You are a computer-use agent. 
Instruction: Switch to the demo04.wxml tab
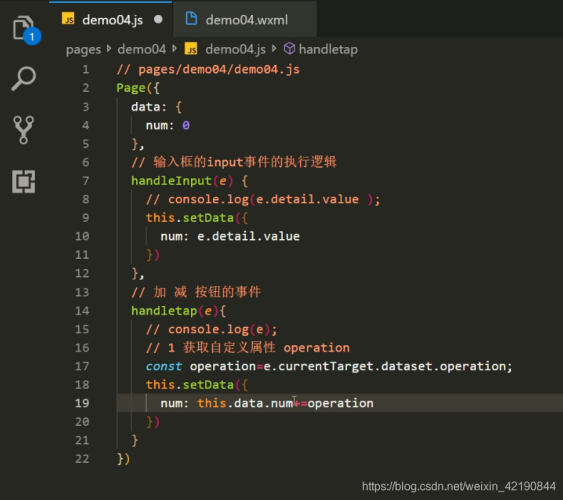[245, 20]
